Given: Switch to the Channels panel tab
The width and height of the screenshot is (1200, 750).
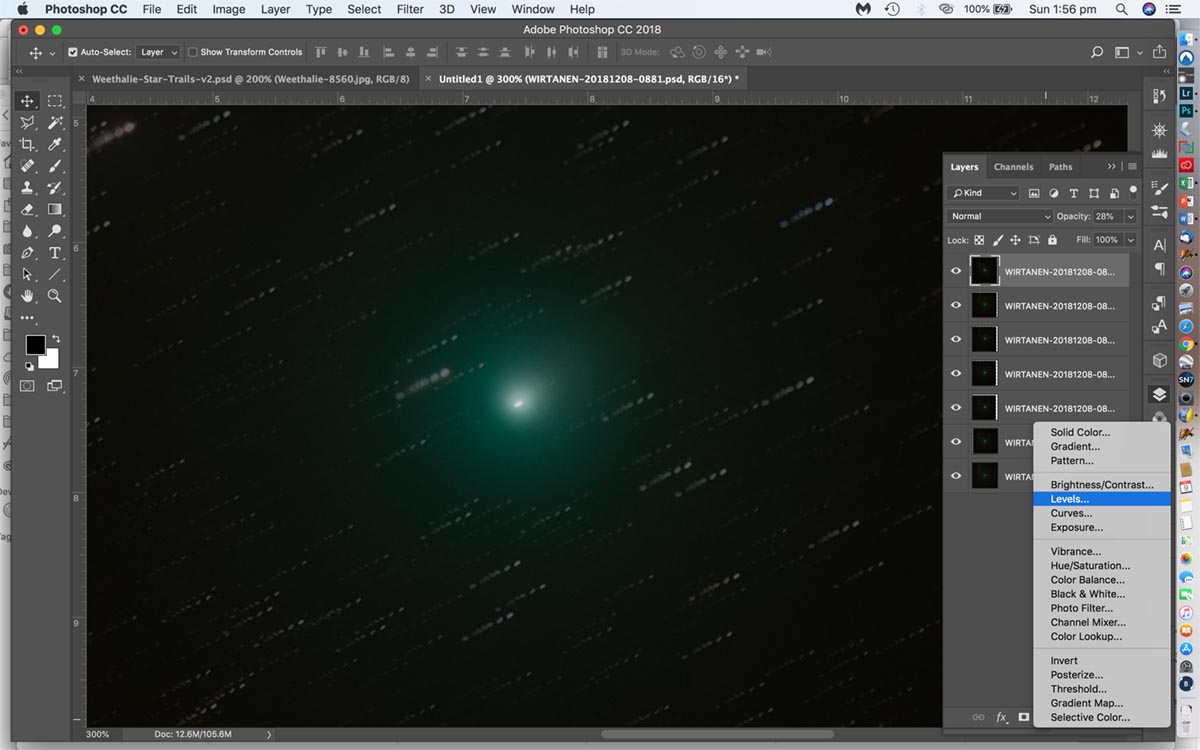Looking at the screenshot, I should pos(1013,167).
